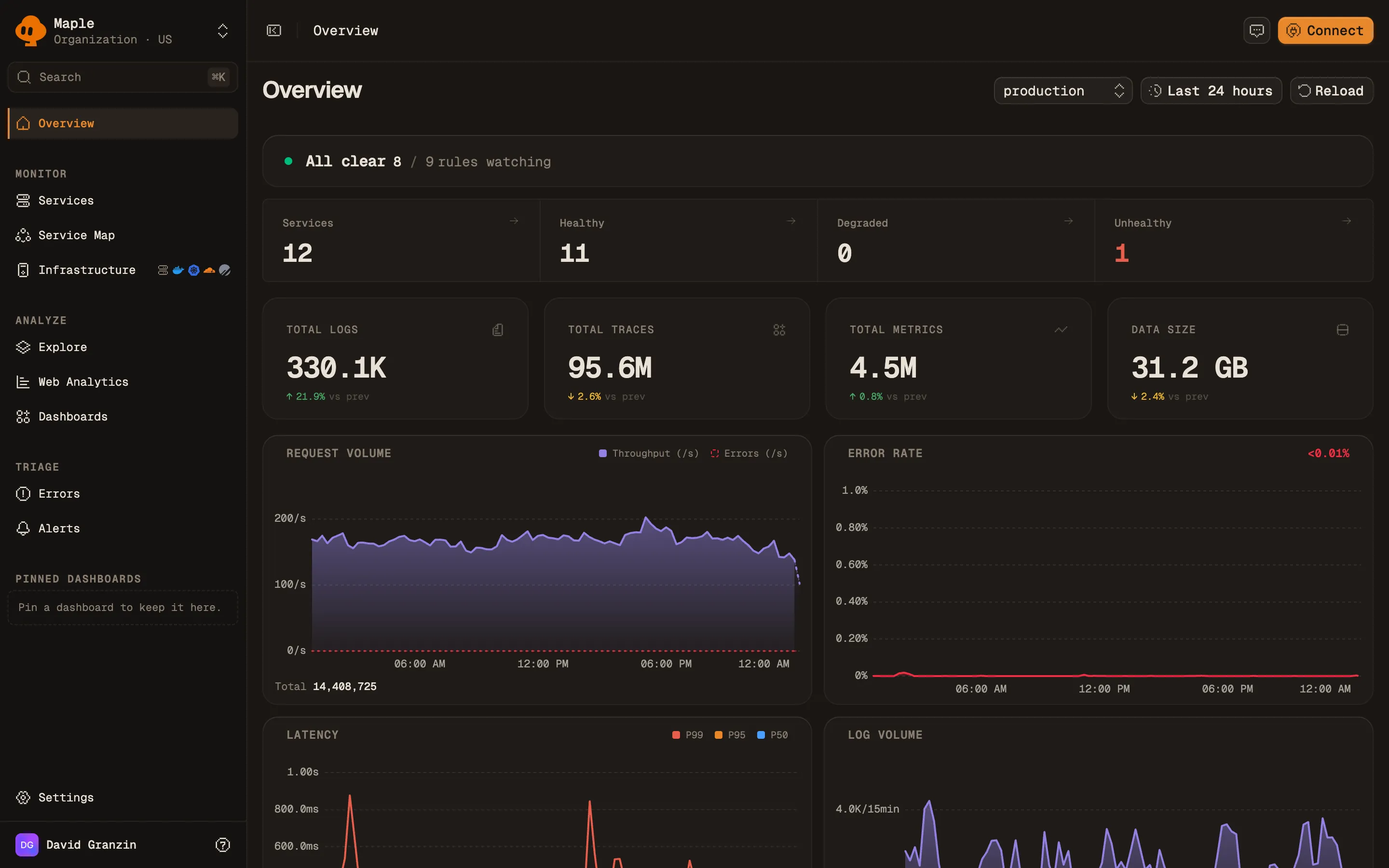Focus the Search input field

point(123,77)
